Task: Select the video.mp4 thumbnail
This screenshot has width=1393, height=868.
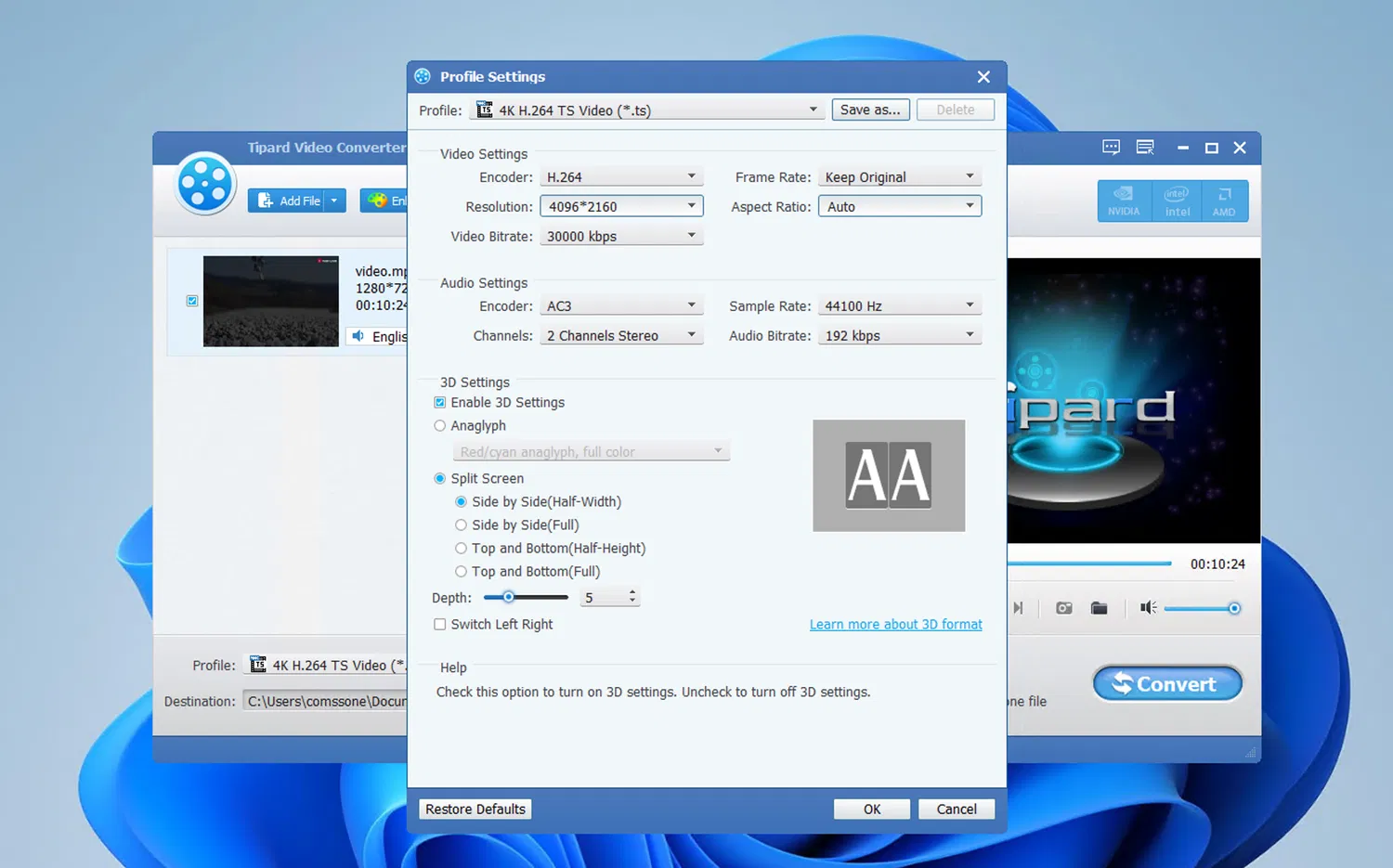Action: pos(271,302)
